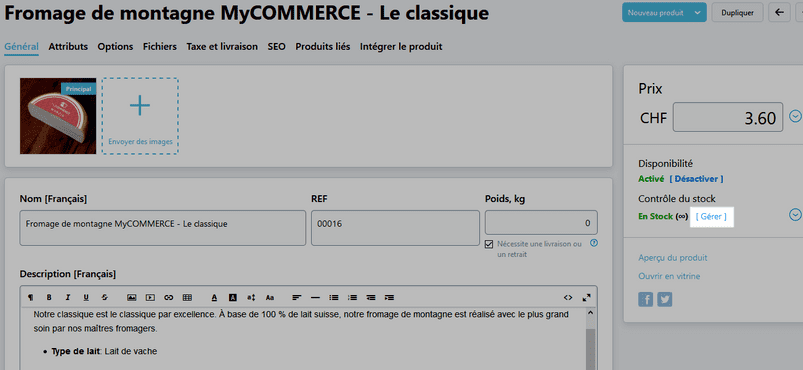The image size is (803, 370).
Task: Open Aperçu du produit link
Action: pos(673,258)
